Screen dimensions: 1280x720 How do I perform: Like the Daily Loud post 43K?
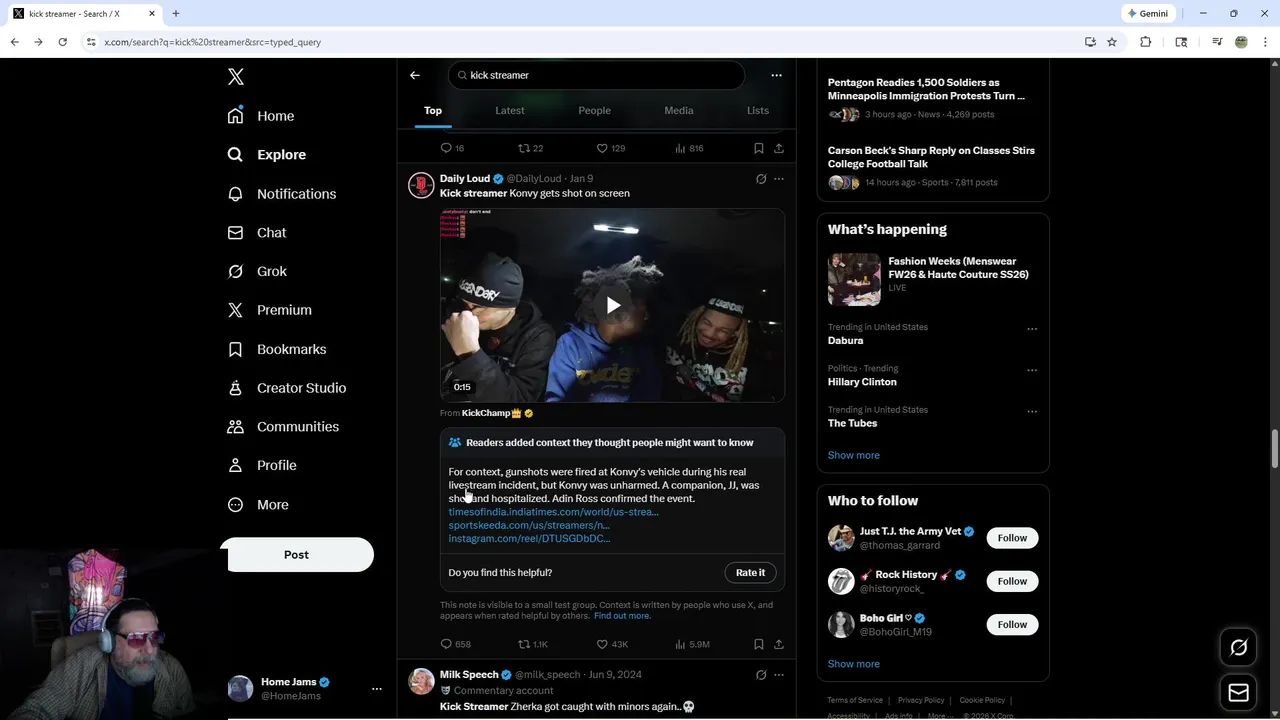point(612,645)
